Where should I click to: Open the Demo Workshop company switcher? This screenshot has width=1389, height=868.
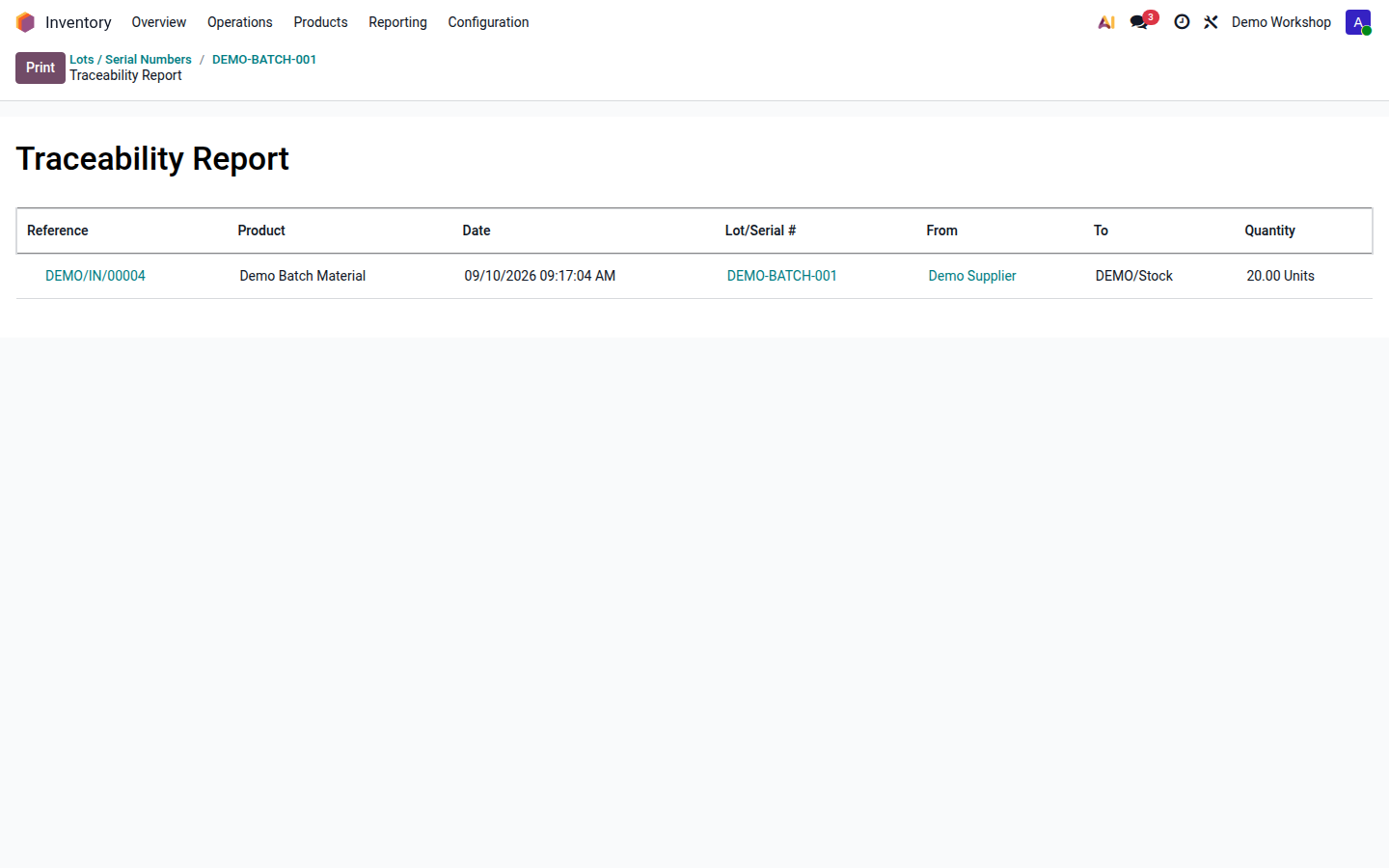pyautogui.click(x=1281, y=22)
